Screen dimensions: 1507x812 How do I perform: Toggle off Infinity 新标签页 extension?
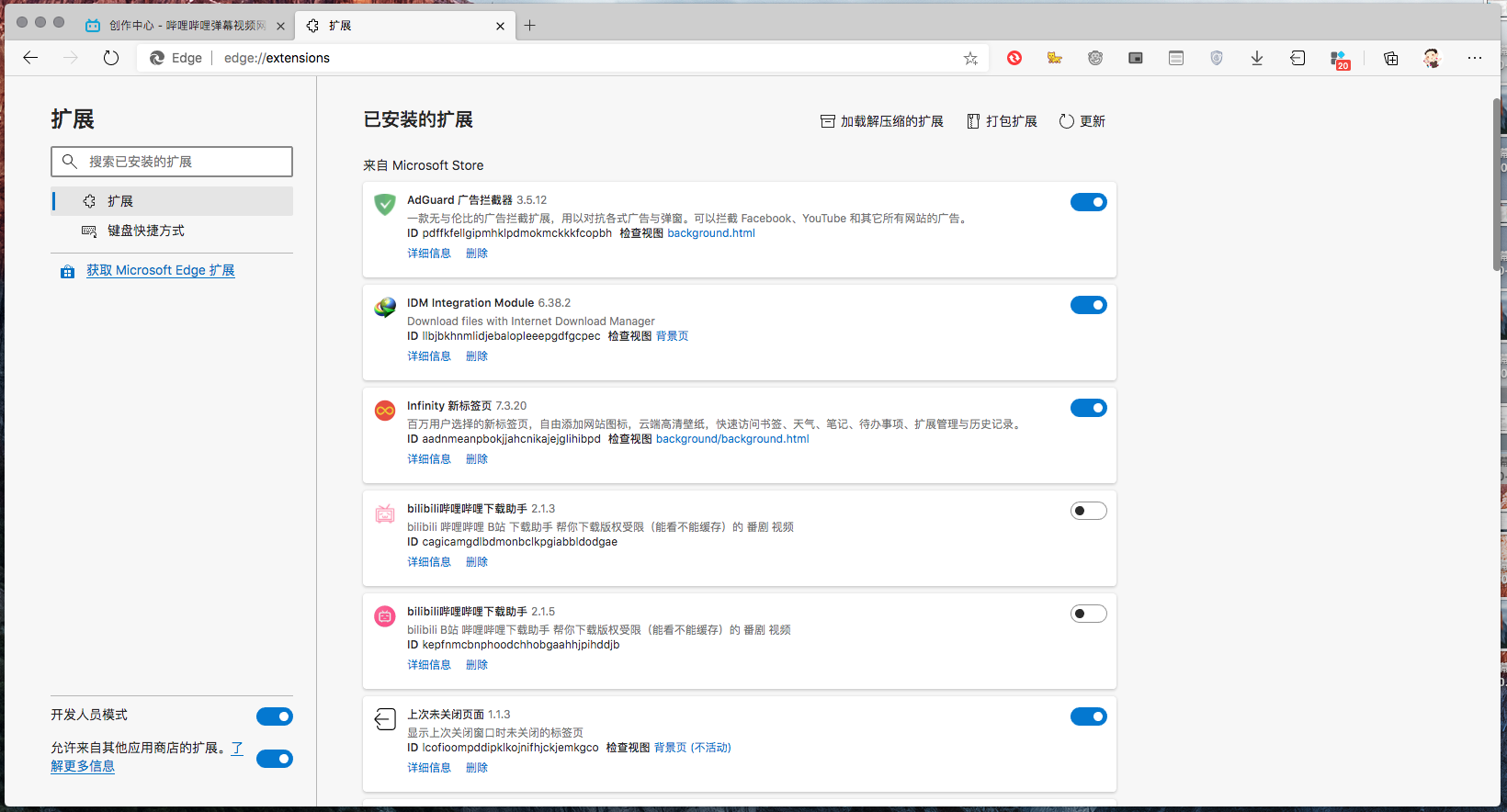tap(1089, 408)
